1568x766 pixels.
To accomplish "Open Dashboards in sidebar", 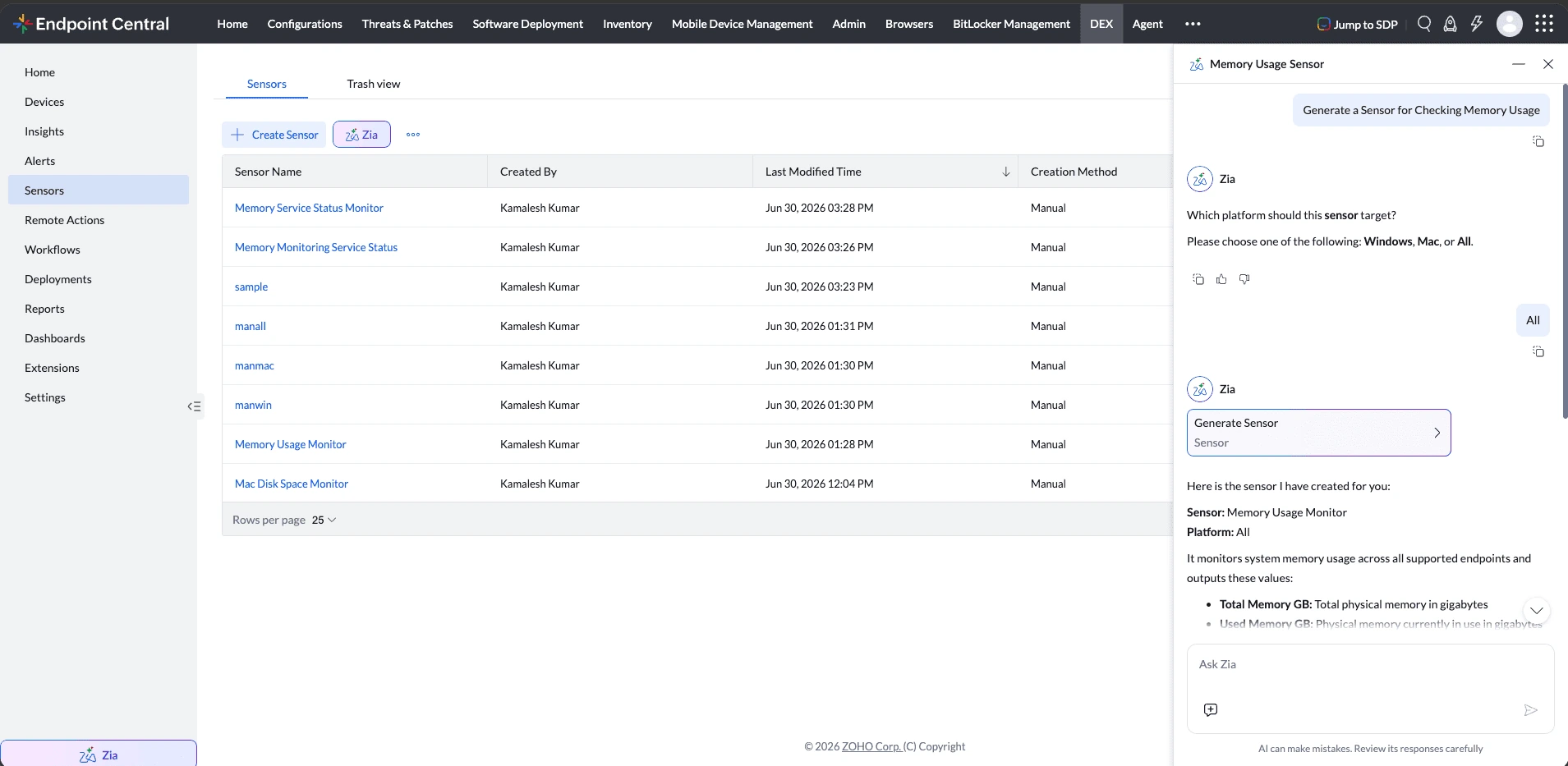I will pyautogui.click(x=99, y=338).
